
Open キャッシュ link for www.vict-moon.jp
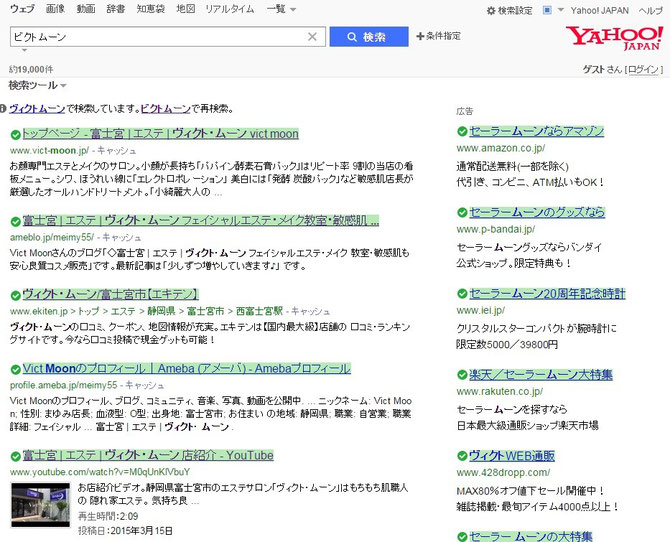116,150
